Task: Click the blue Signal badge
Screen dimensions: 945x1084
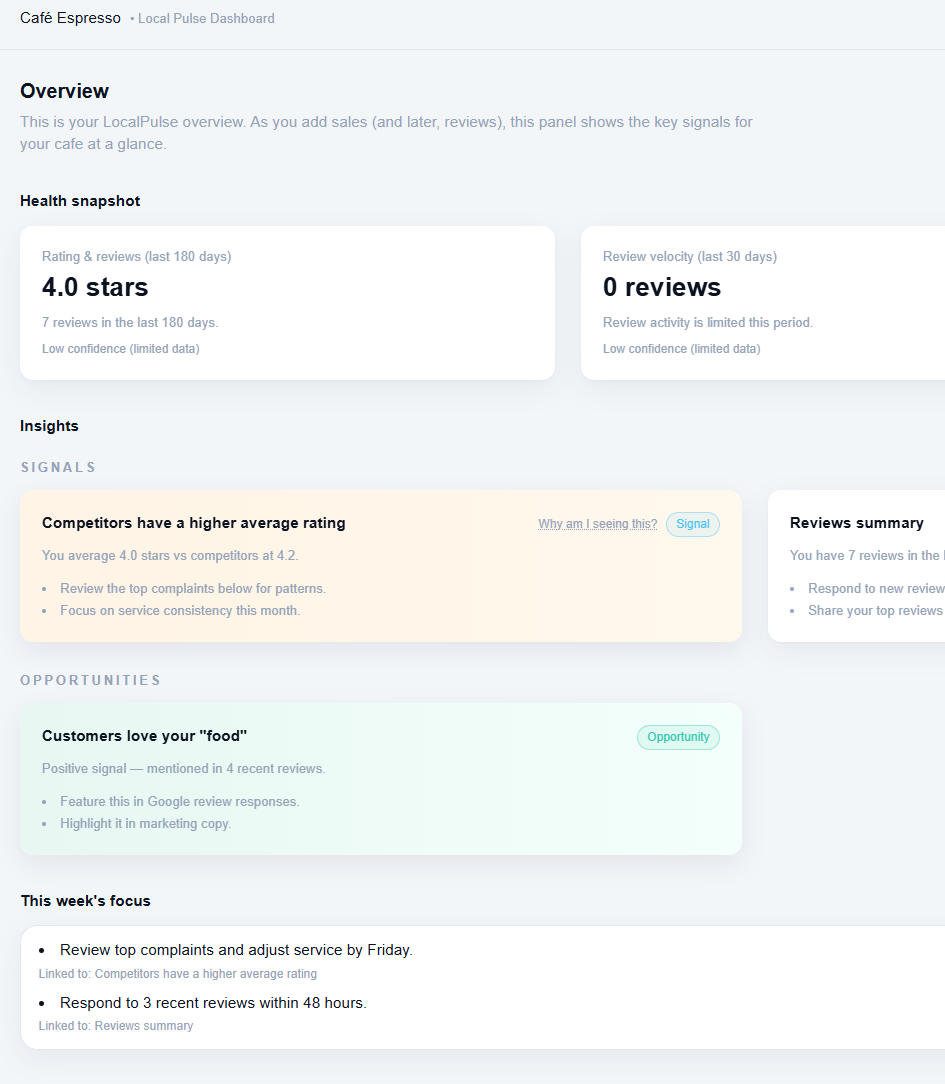Action: [x=692, y=524]
